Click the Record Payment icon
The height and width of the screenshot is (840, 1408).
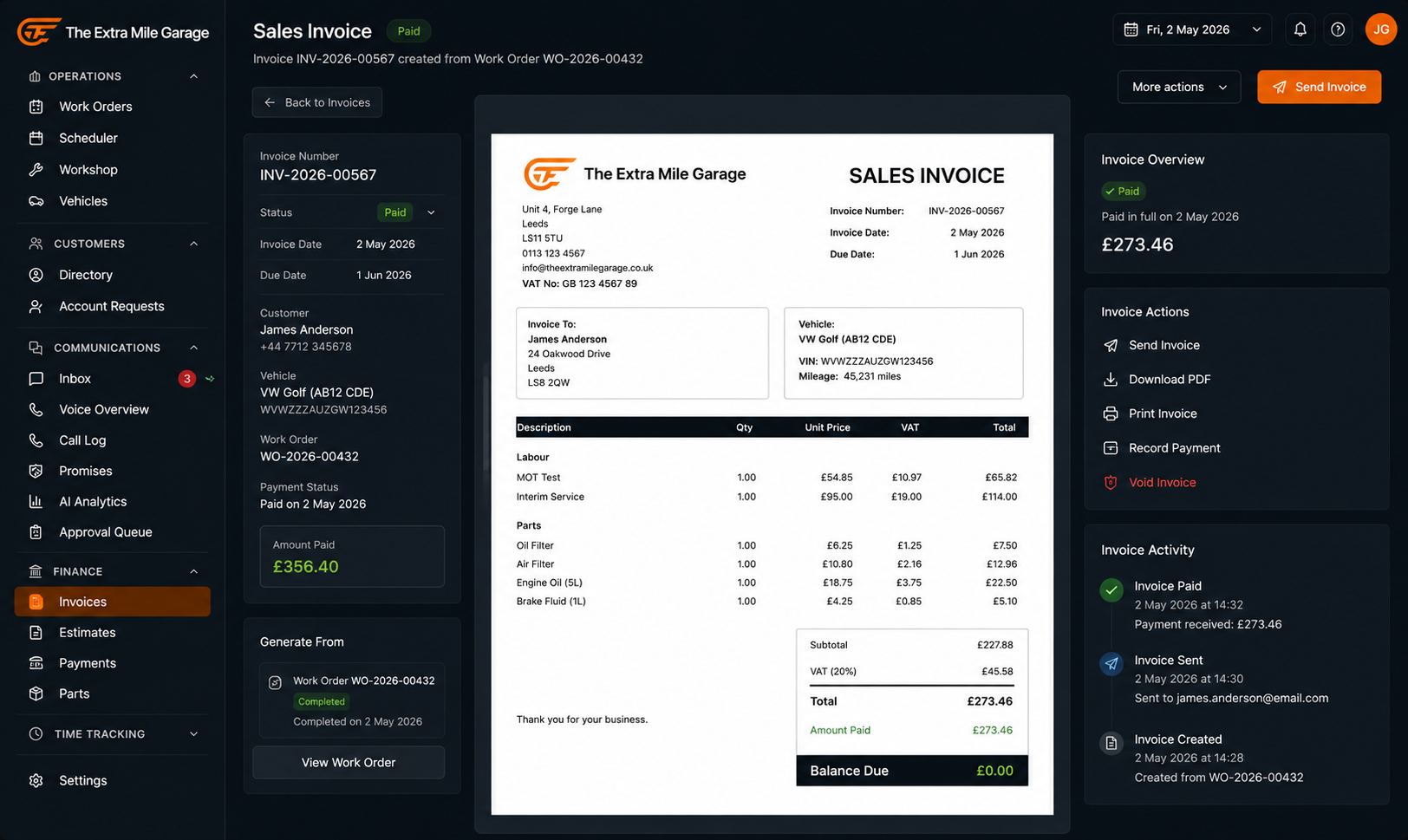pos(1111,448)
